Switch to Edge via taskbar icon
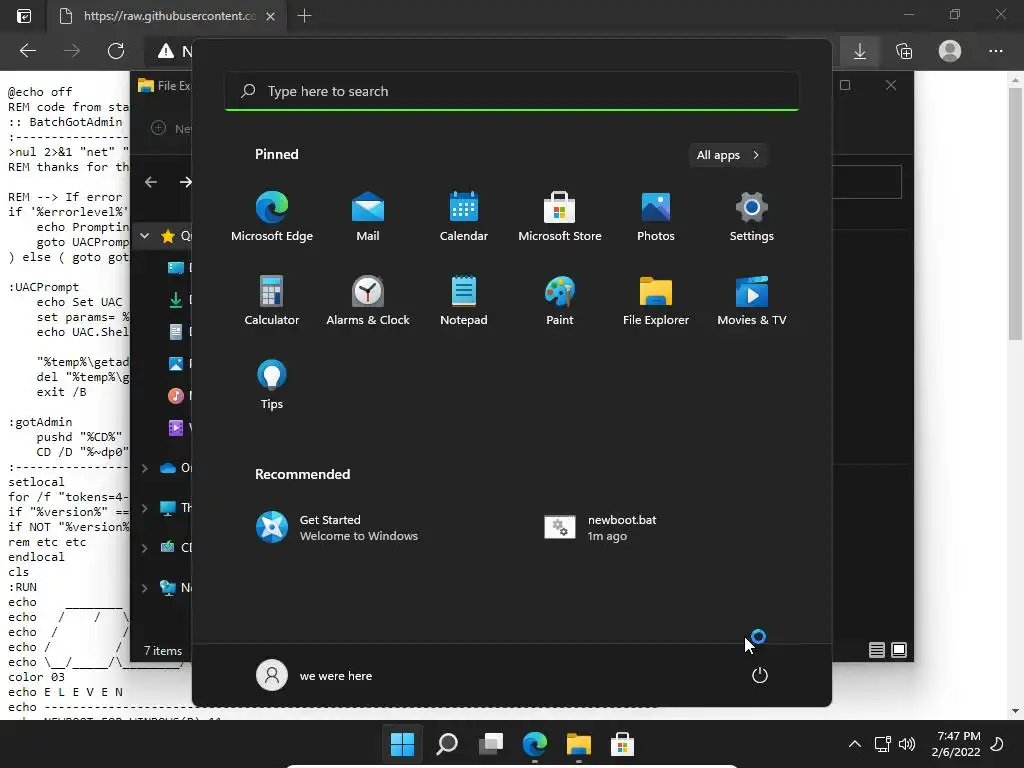 coord(535,744)
